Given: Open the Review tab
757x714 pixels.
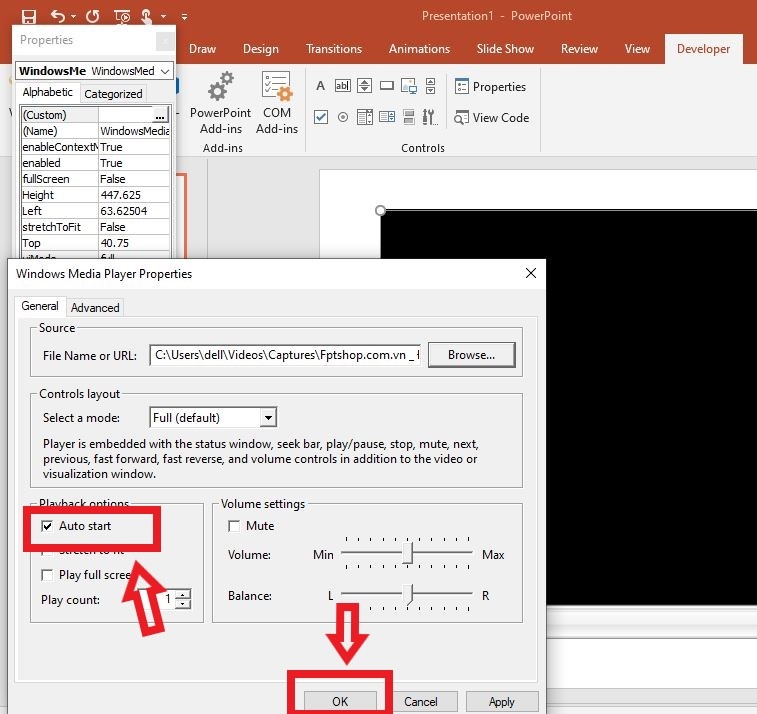Looking at the screenshot, I should [x=579, y=49].
